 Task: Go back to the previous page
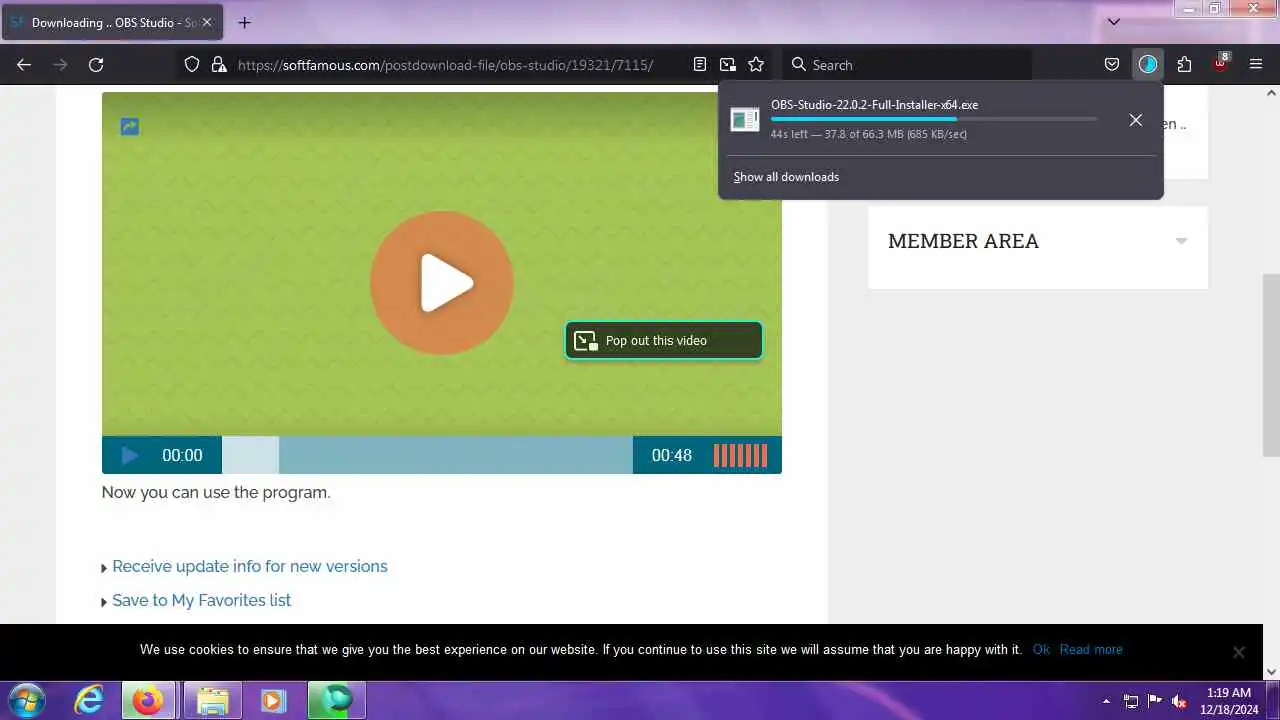(24, 64)
